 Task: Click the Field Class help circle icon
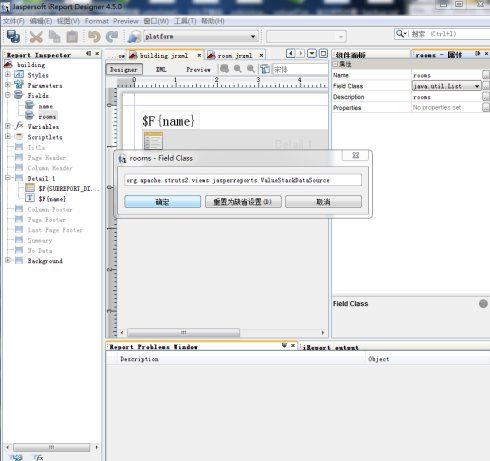click(x=483, y=304)
